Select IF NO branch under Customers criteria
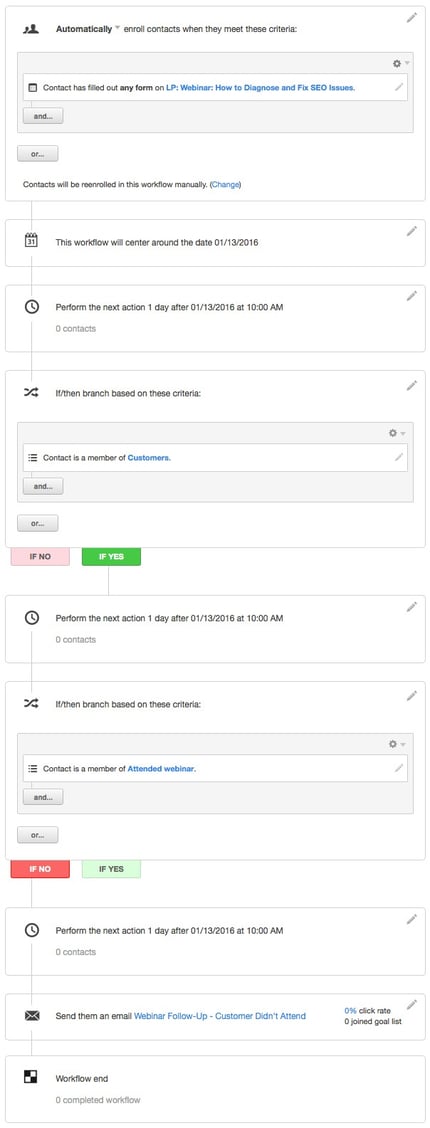The image size is (430, 1128). coord(40,557)
